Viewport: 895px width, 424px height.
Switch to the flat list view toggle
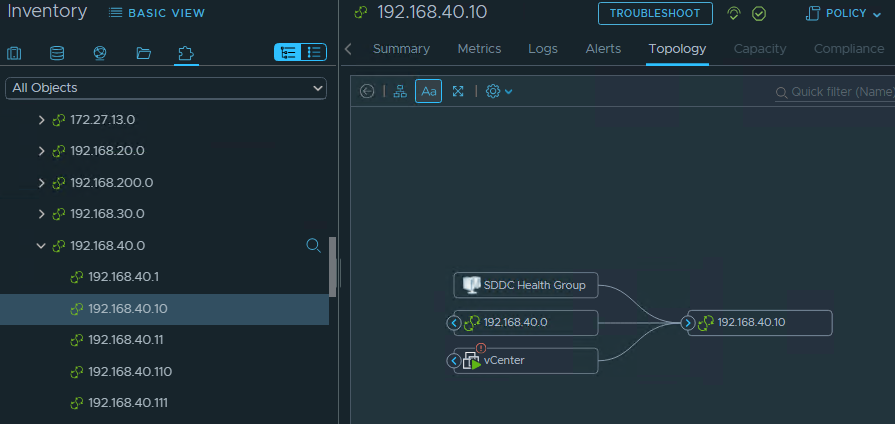point(314,53)
